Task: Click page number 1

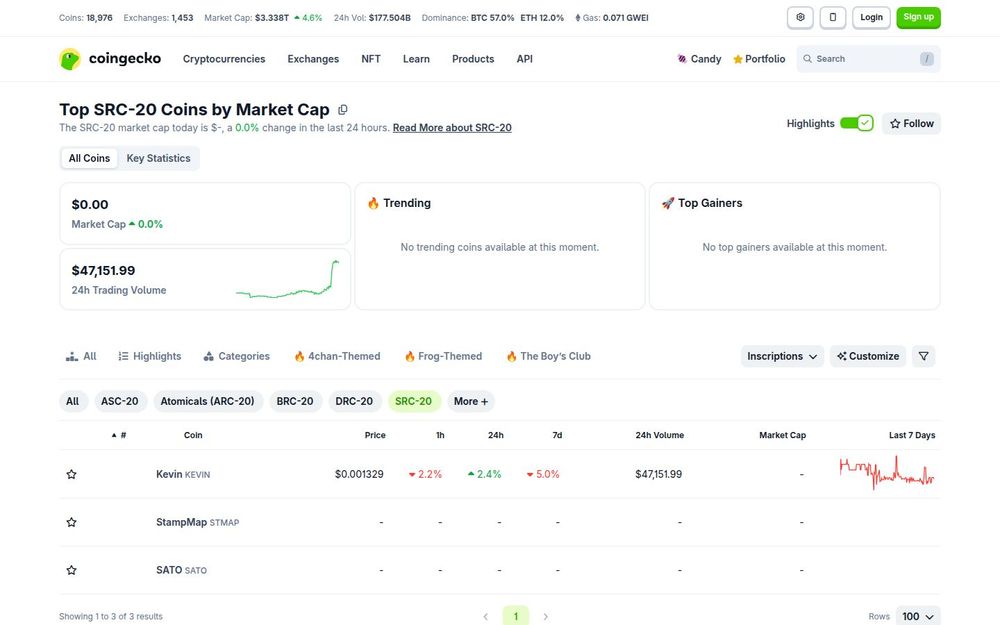Action: pos(516,616)
